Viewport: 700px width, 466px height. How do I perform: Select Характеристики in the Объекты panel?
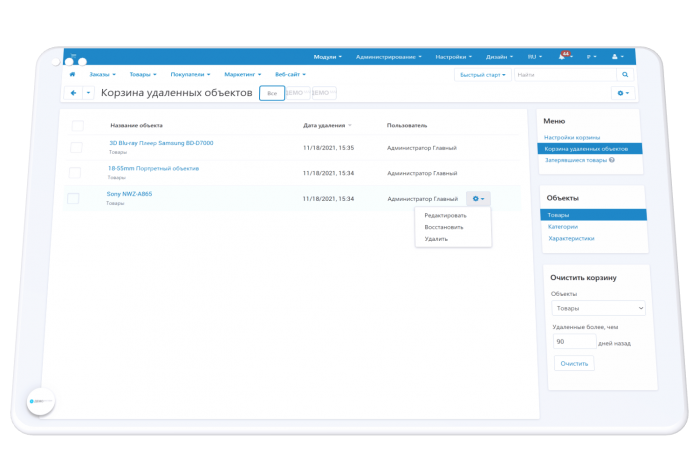571,238
